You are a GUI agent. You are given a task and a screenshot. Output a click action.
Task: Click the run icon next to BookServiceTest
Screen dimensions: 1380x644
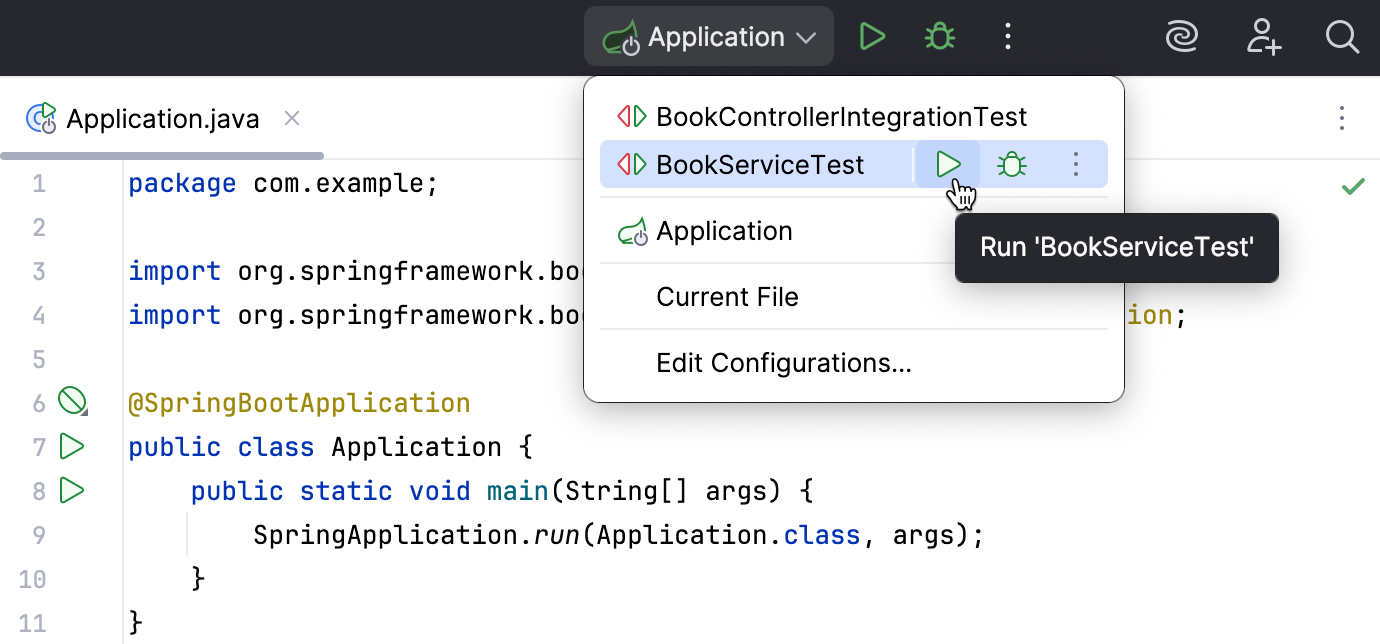click(x=946, y=164)
